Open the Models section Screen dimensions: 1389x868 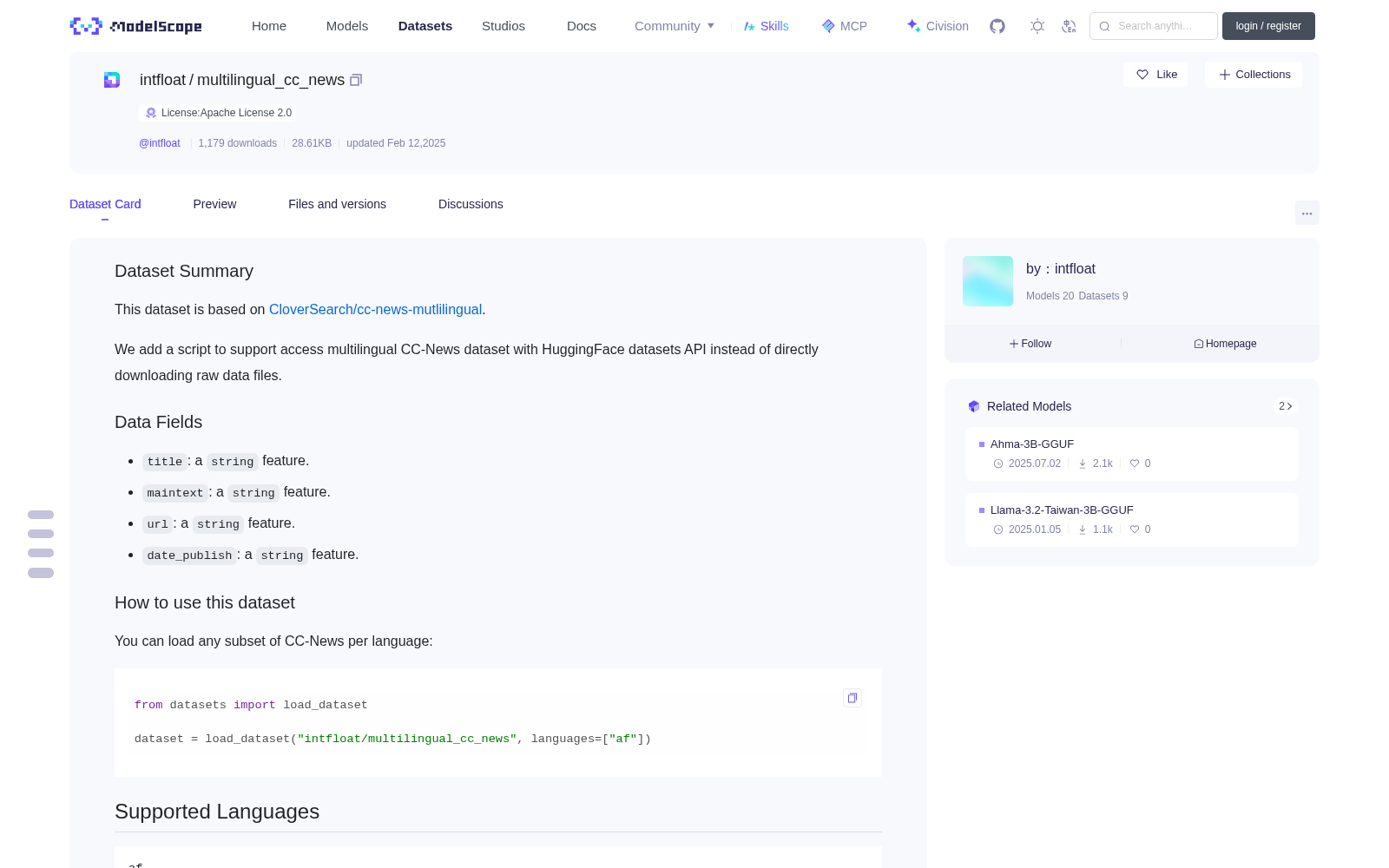pyautogui.click(x=347, y=26)
